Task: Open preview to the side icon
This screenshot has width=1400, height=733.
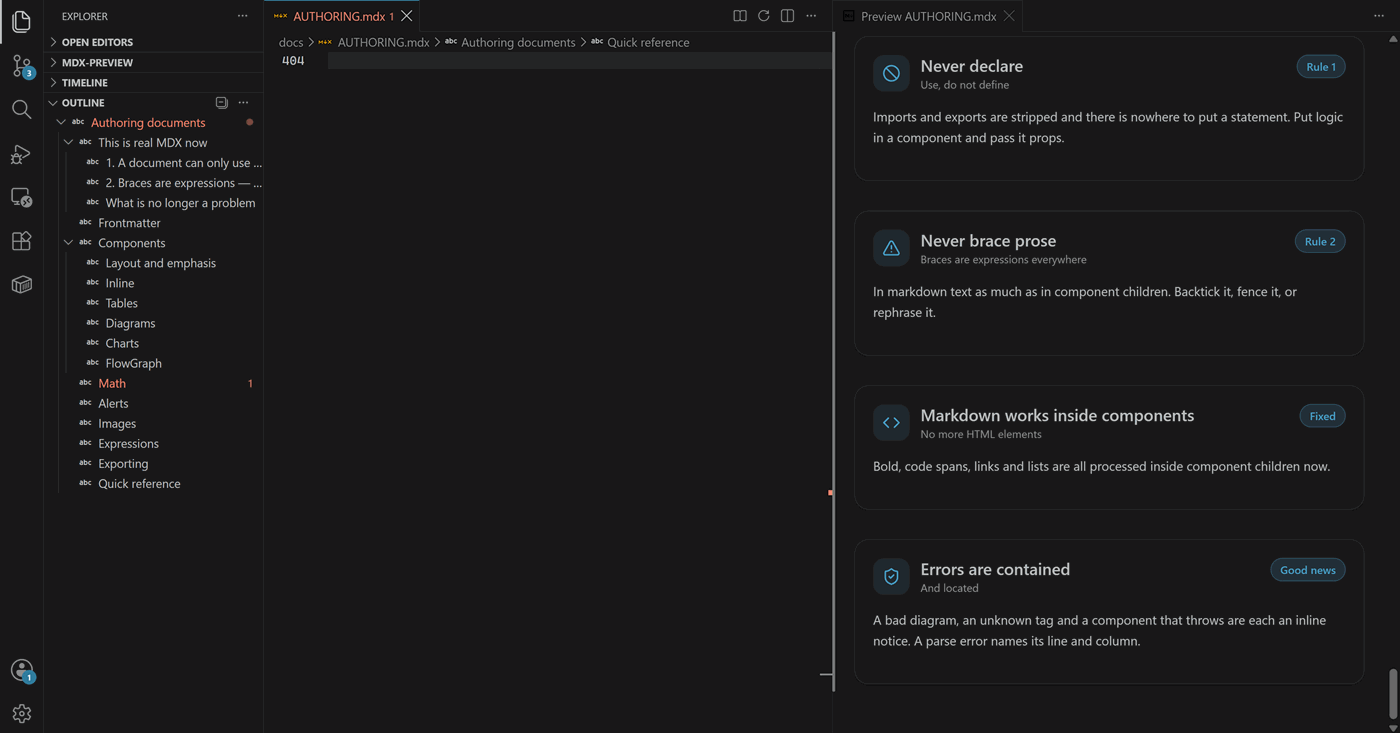Action: (740, 16)
